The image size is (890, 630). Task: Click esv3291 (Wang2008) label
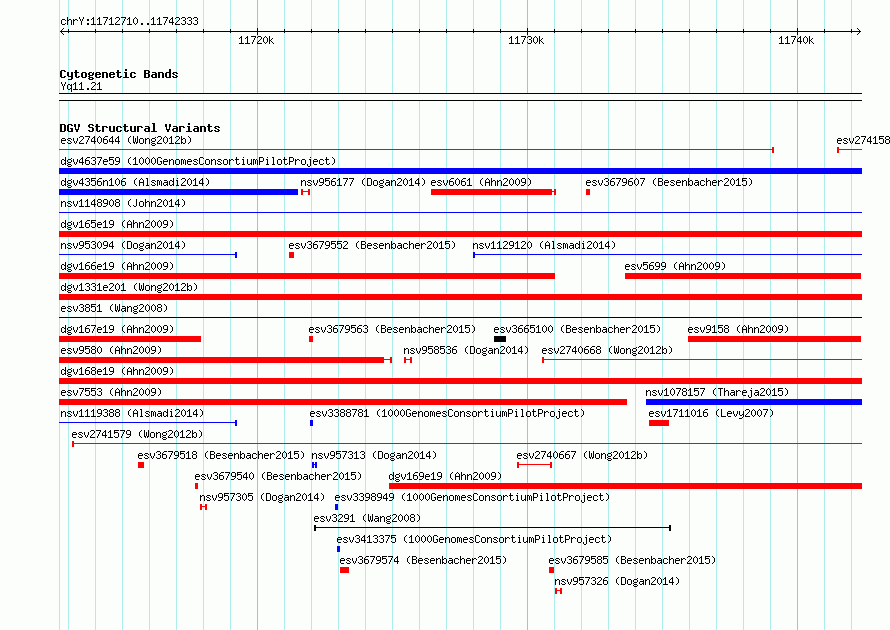point(367,518)
